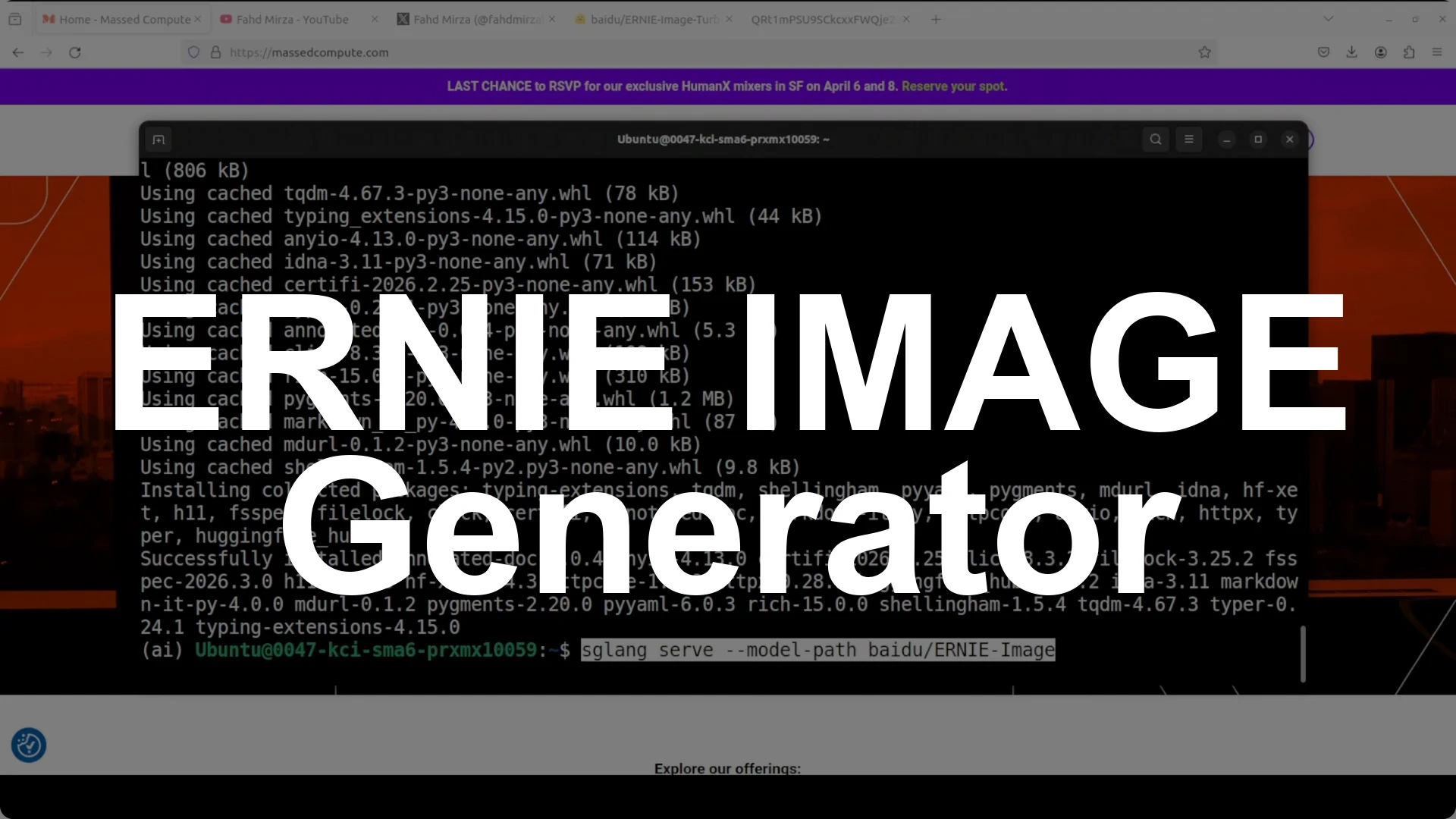The height and width of the screenshot is (819, 1456).
Task: Close the Home - Massed Compute tab
Action: 198,19
